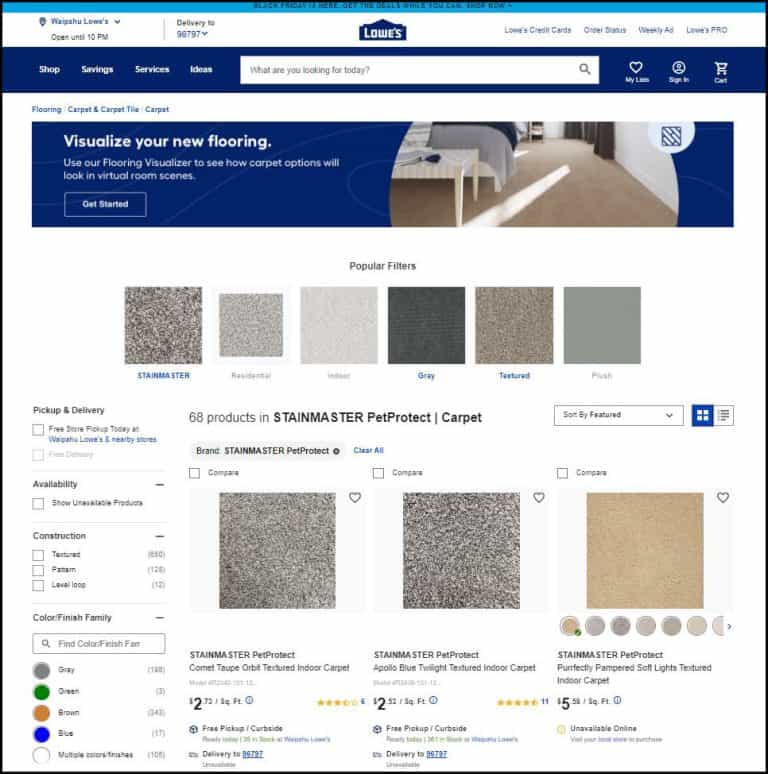Go to Carpet & Carpet Tile breadcrumb
This screenshot has width=768, height=774.
coord(103,109)
